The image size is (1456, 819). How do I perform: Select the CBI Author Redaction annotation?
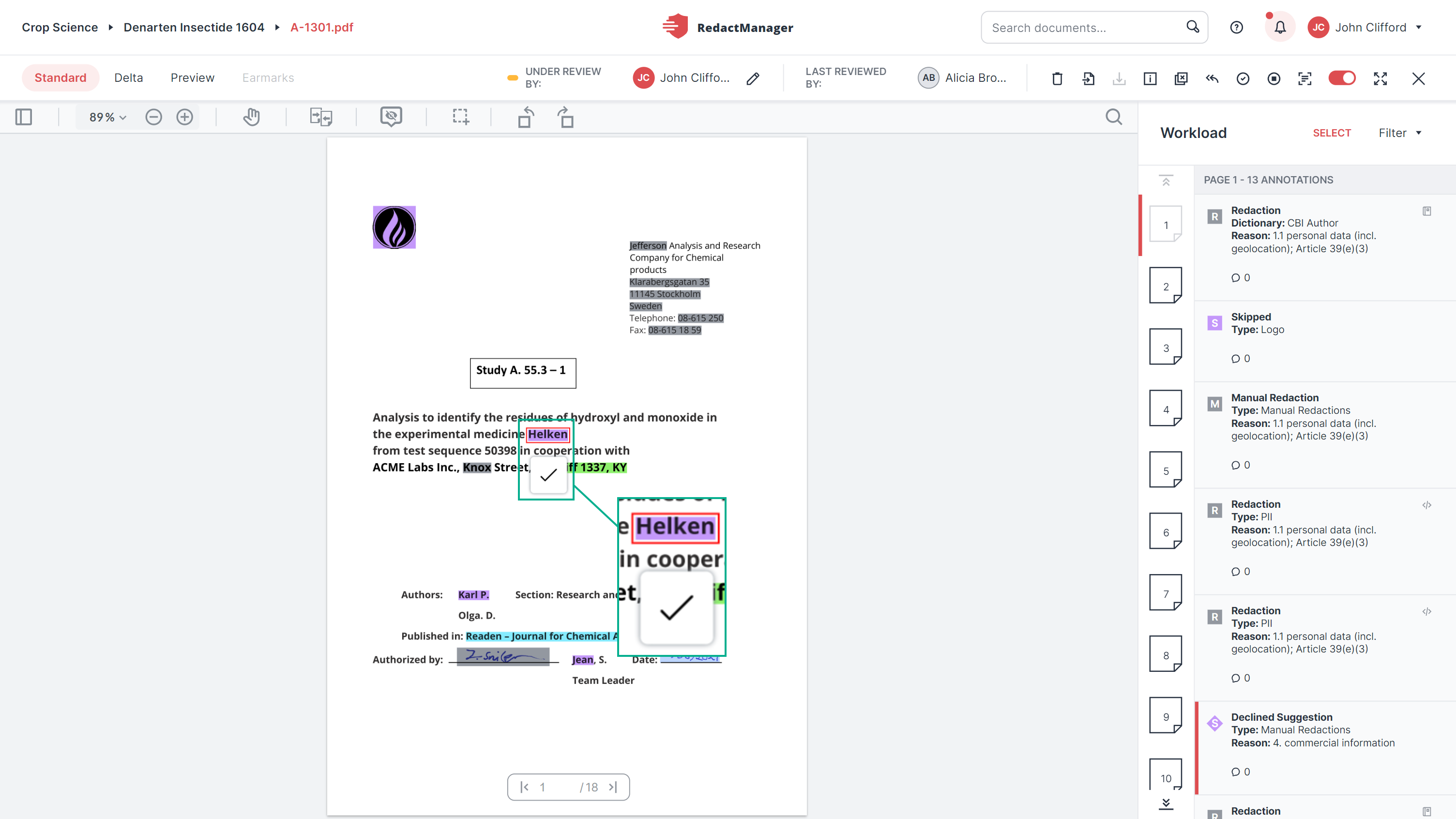point(1325,247)
